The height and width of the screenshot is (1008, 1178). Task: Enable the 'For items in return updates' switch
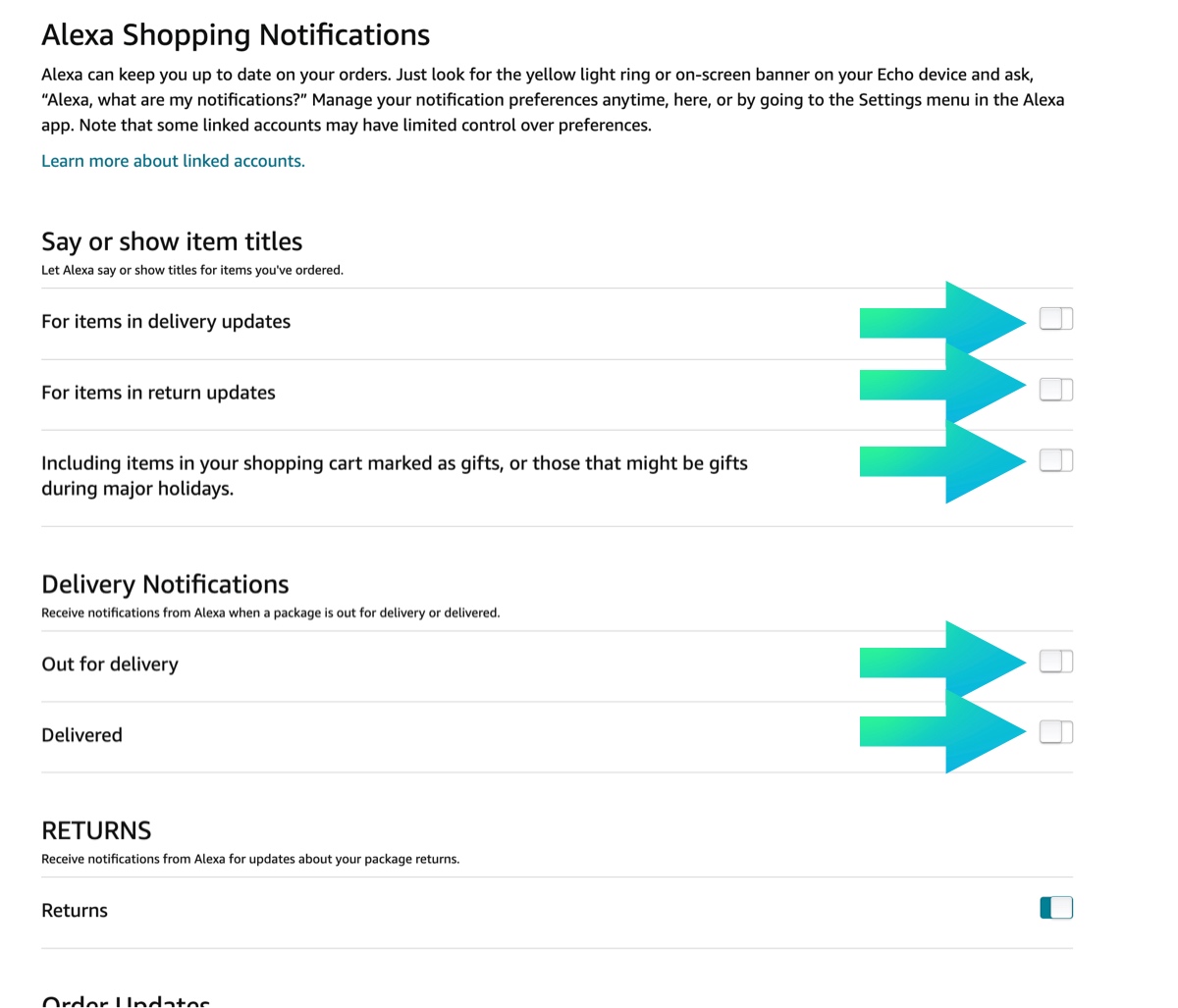(x=1055, y=390)
